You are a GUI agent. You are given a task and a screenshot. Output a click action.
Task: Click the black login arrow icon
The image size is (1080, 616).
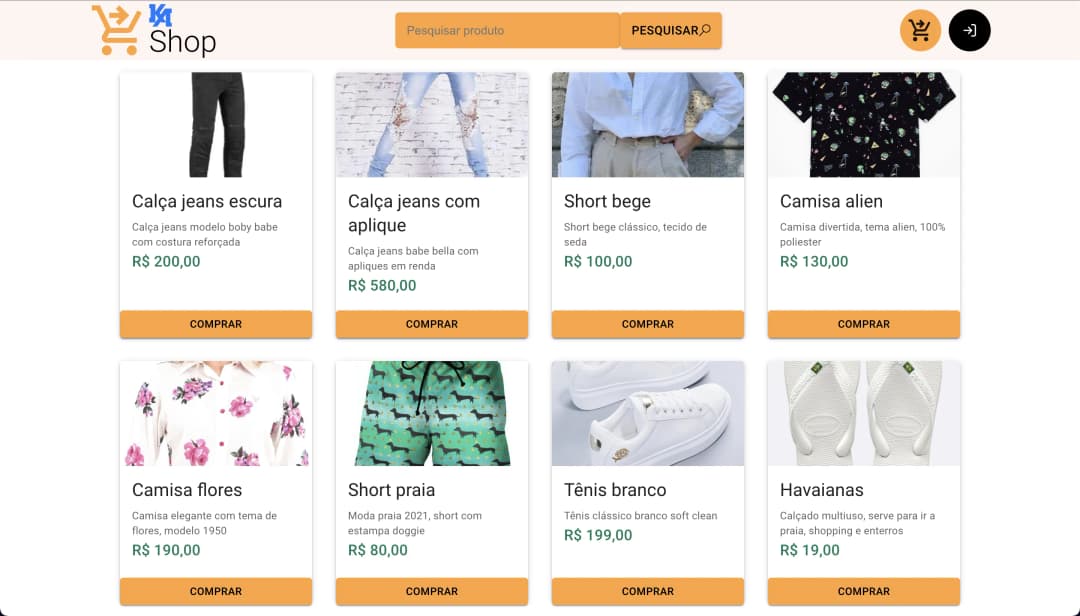coord(969,30)
